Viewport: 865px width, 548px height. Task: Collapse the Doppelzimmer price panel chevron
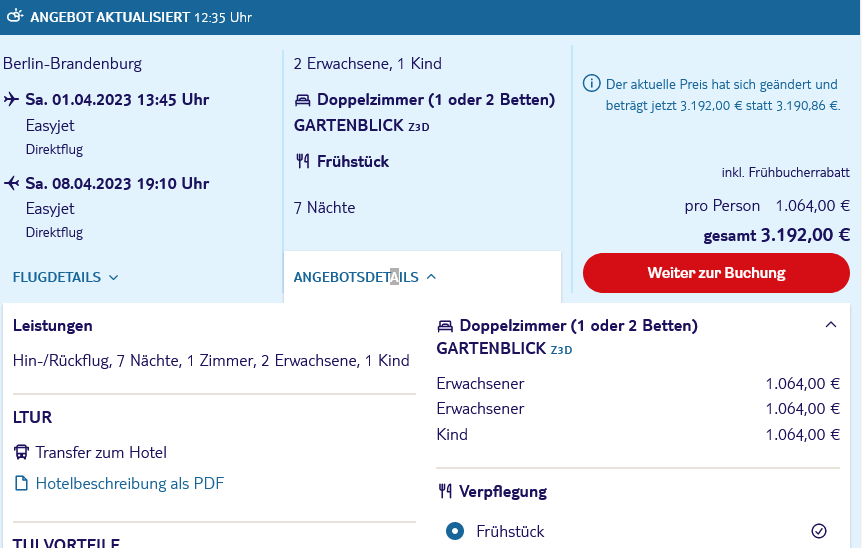(830, 325)
